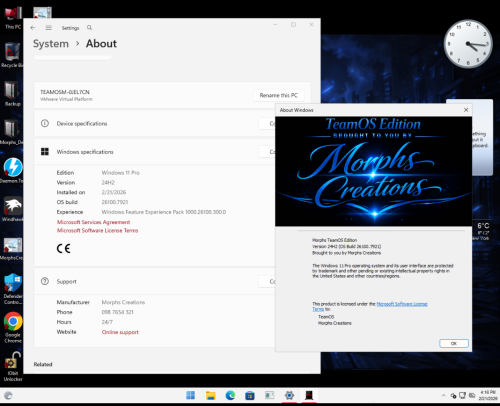The image size is (500, 406).
Task: Open Microsoft Services Agreement link
Action: click(x=93, y=222)
